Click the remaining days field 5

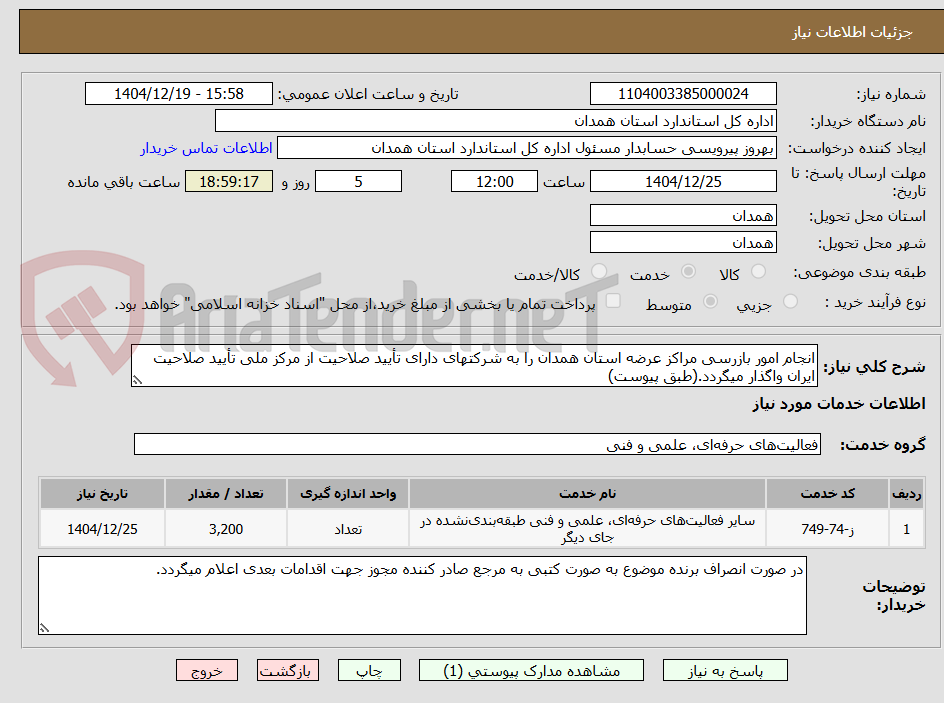[x=358, y=181]
